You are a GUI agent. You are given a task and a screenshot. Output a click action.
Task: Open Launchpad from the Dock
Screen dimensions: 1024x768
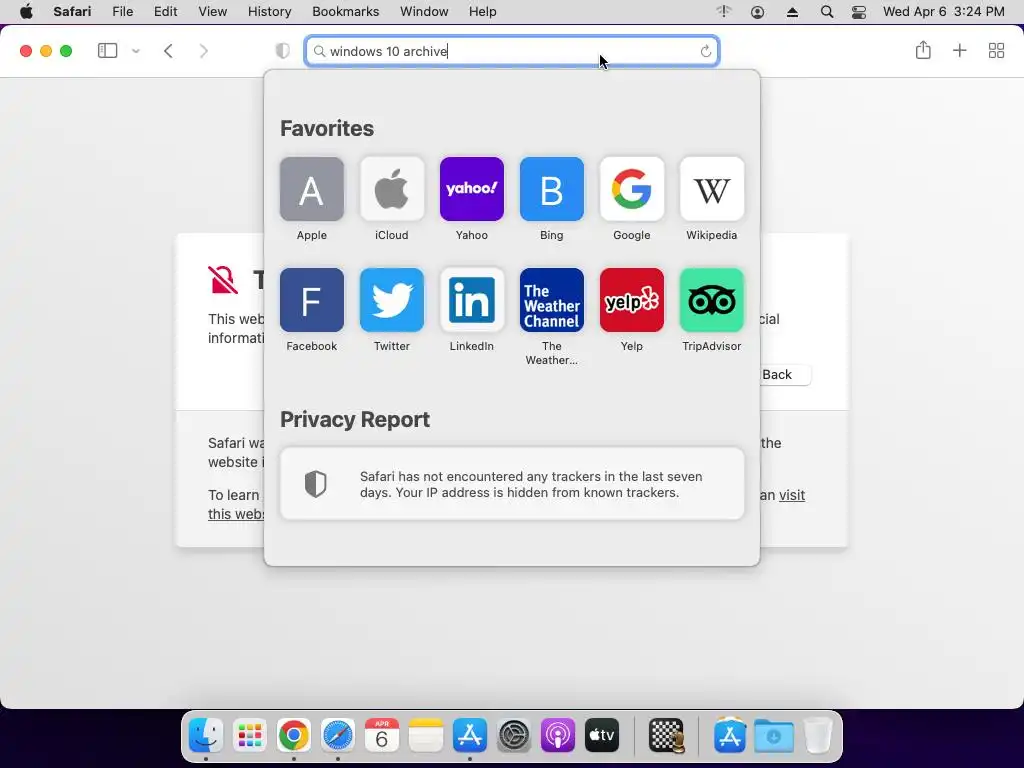[249, 735]
